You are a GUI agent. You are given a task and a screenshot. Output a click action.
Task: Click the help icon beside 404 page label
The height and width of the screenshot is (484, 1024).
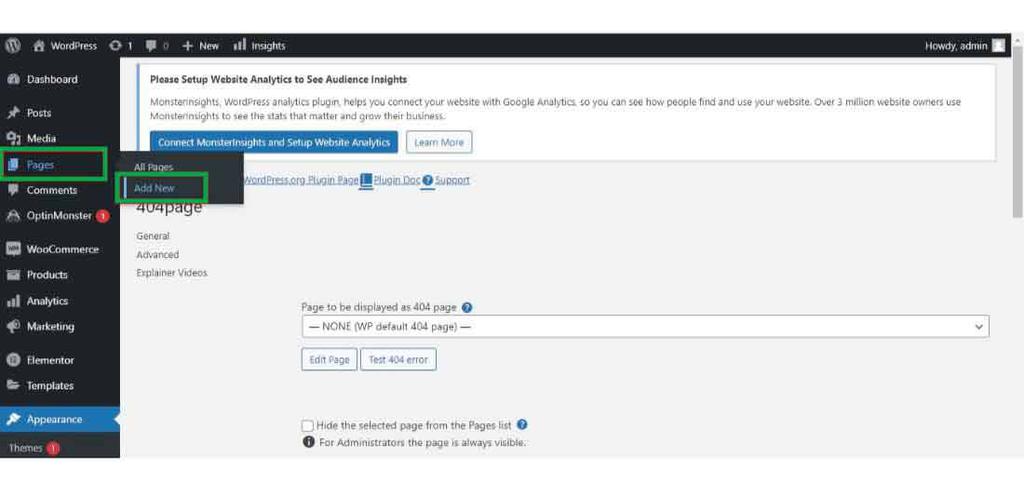pos(467,308)
